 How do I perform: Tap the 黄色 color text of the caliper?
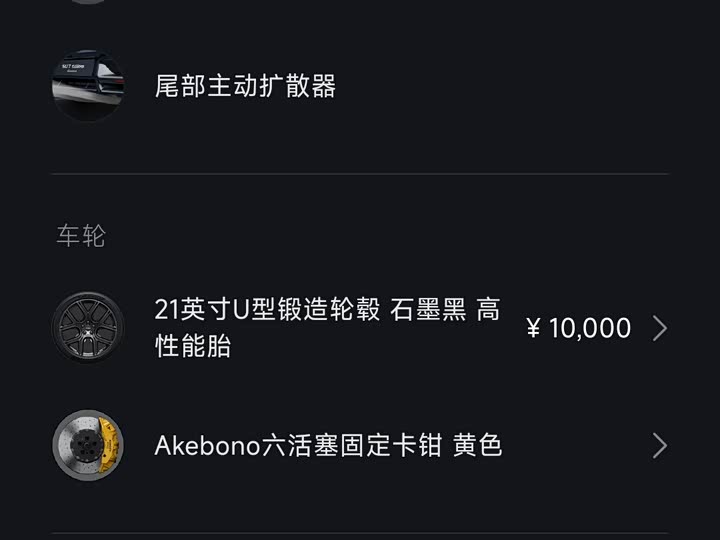pos(477,445)
